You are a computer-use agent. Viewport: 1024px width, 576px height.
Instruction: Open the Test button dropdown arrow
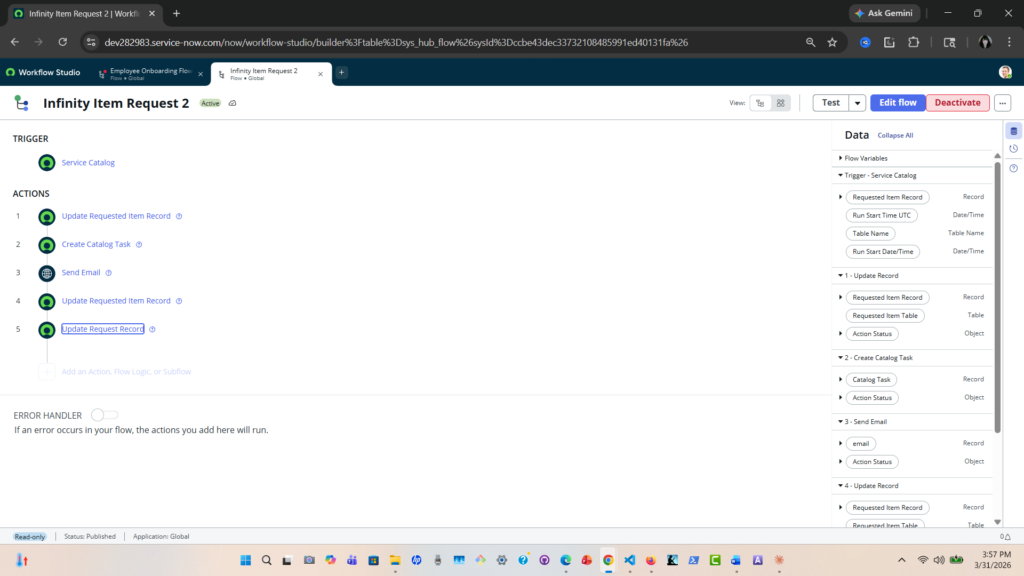[857, 103]
